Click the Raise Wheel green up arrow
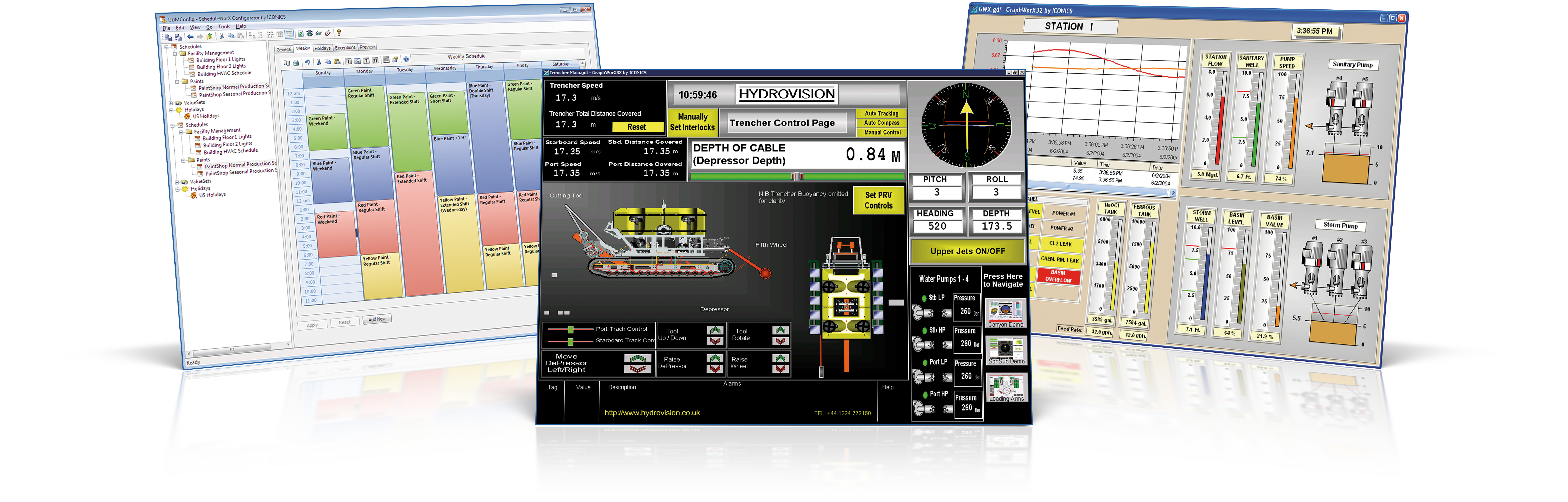The width and height of the screenshot is (1568, 502). pos(780,358)
